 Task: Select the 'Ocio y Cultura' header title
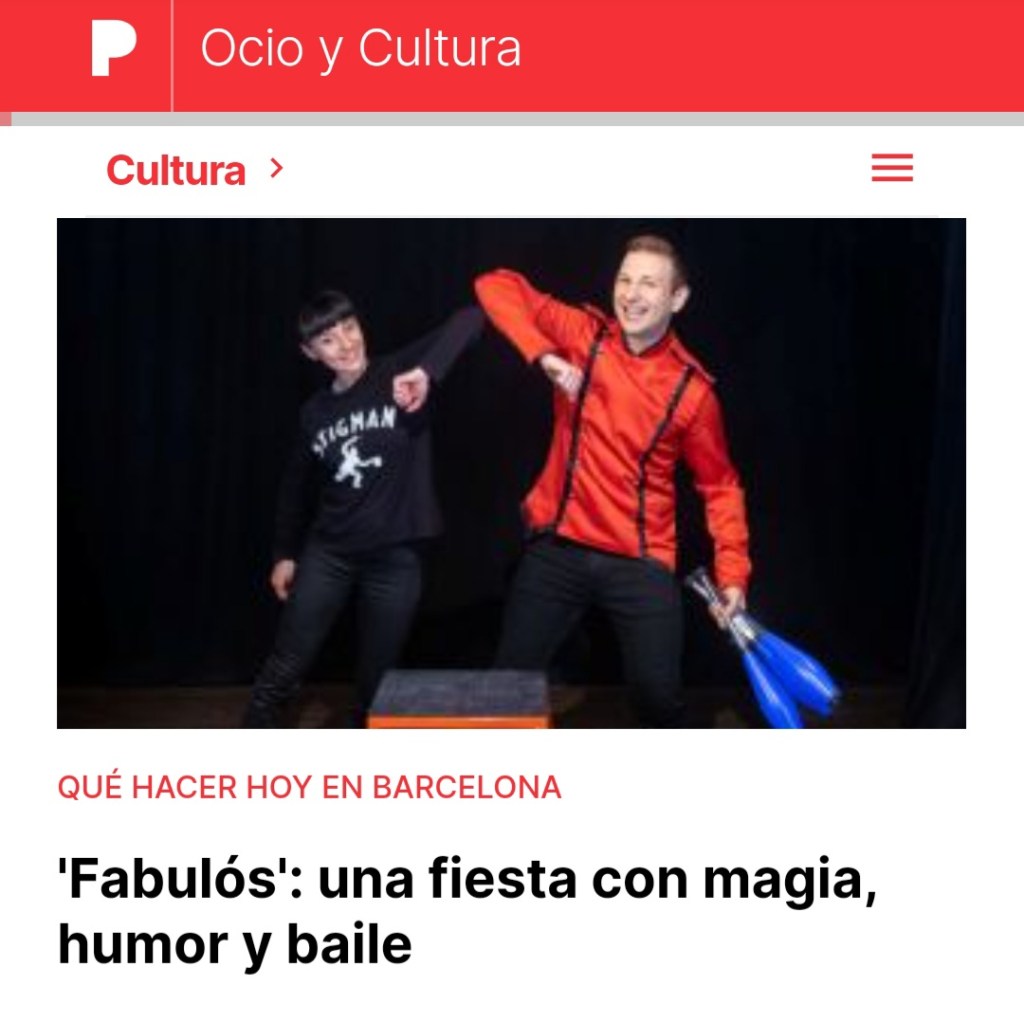[360, 48]
